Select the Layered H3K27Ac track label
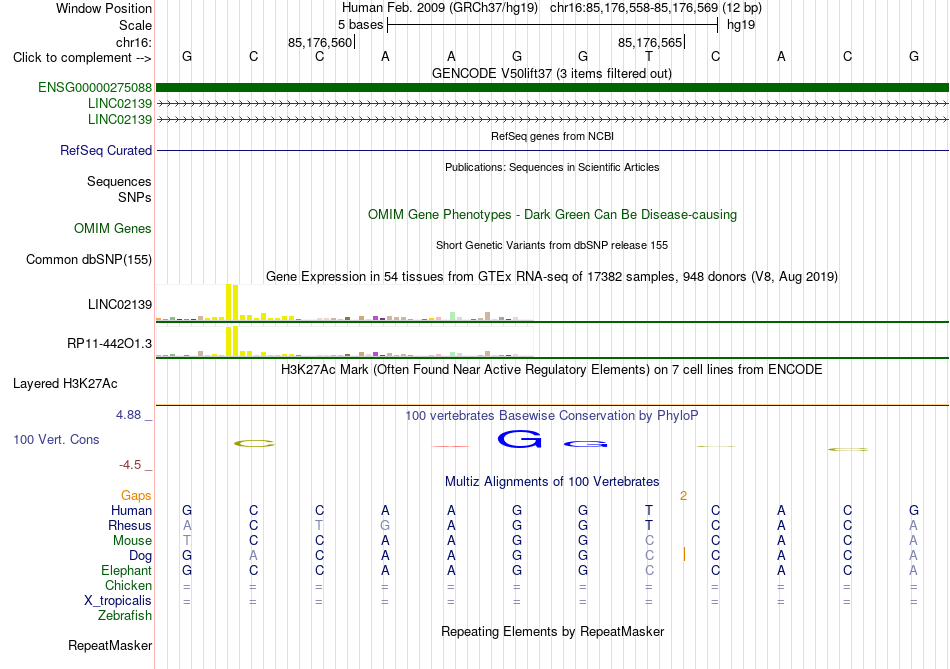This screenshot has height=669, width=950. pos(65,384)
